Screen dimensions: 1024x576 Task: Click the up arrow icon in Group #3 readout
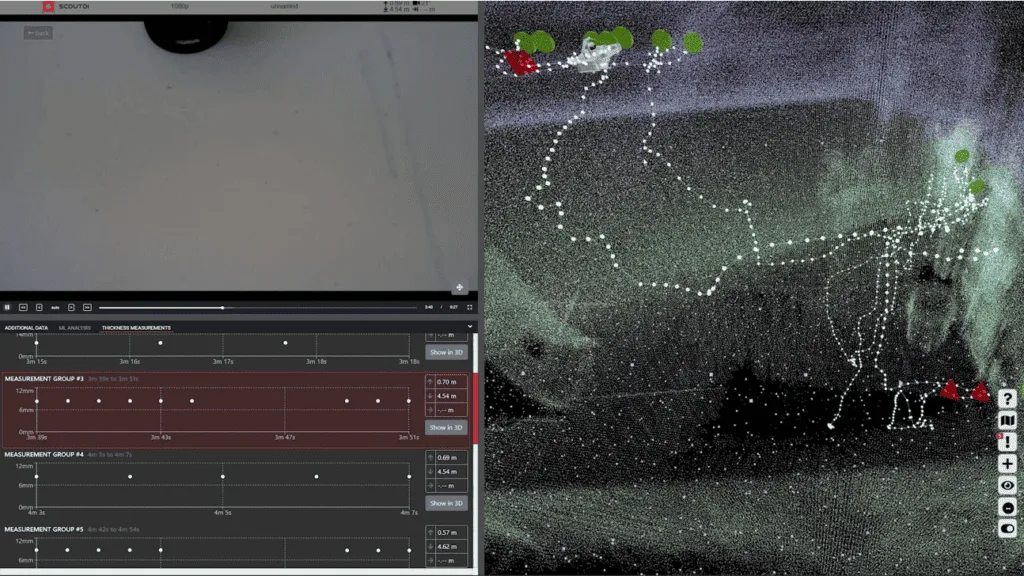click(430, 382)
